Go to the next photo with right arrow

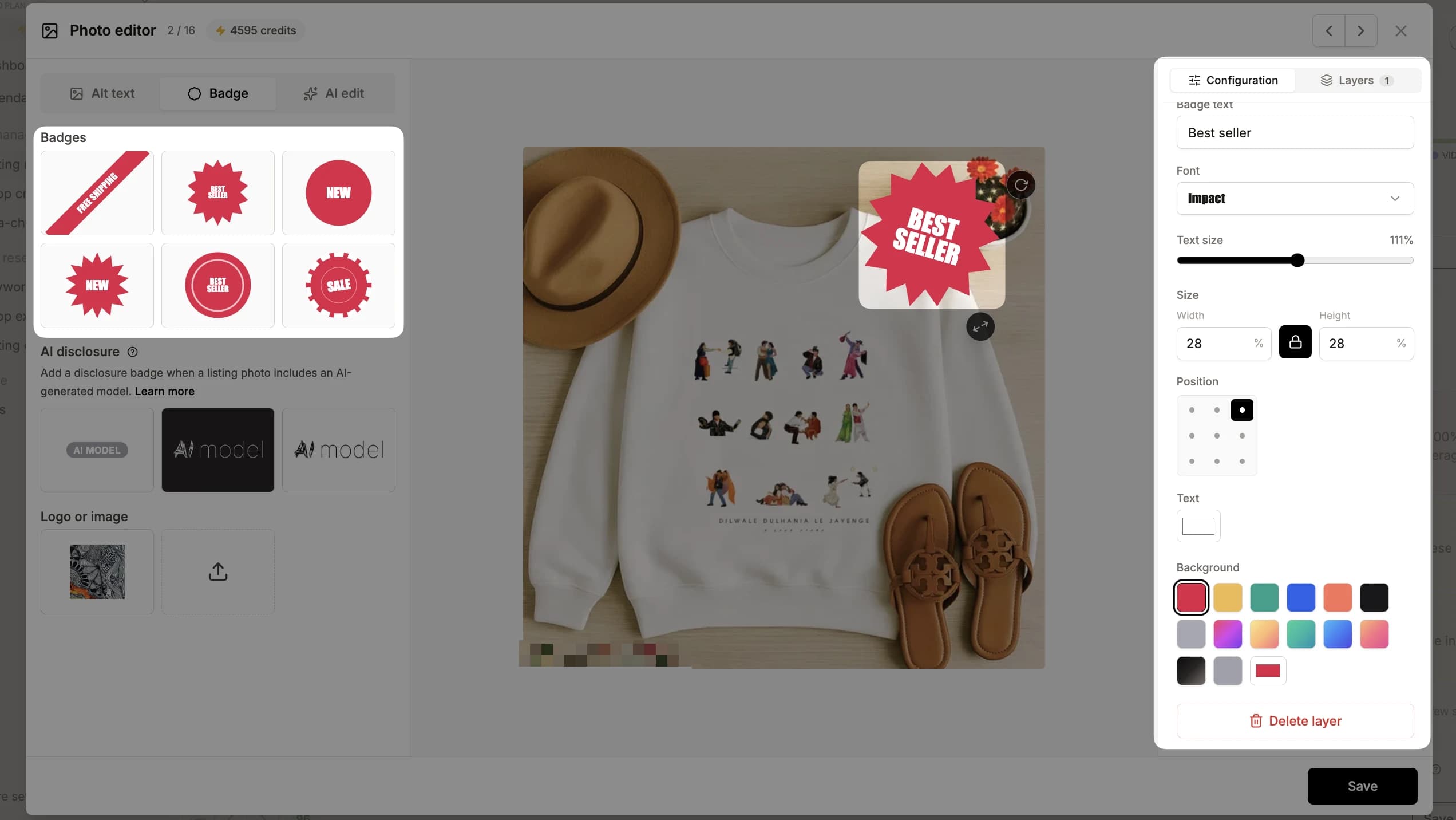pyautogui.click(x=1361, y=31)
